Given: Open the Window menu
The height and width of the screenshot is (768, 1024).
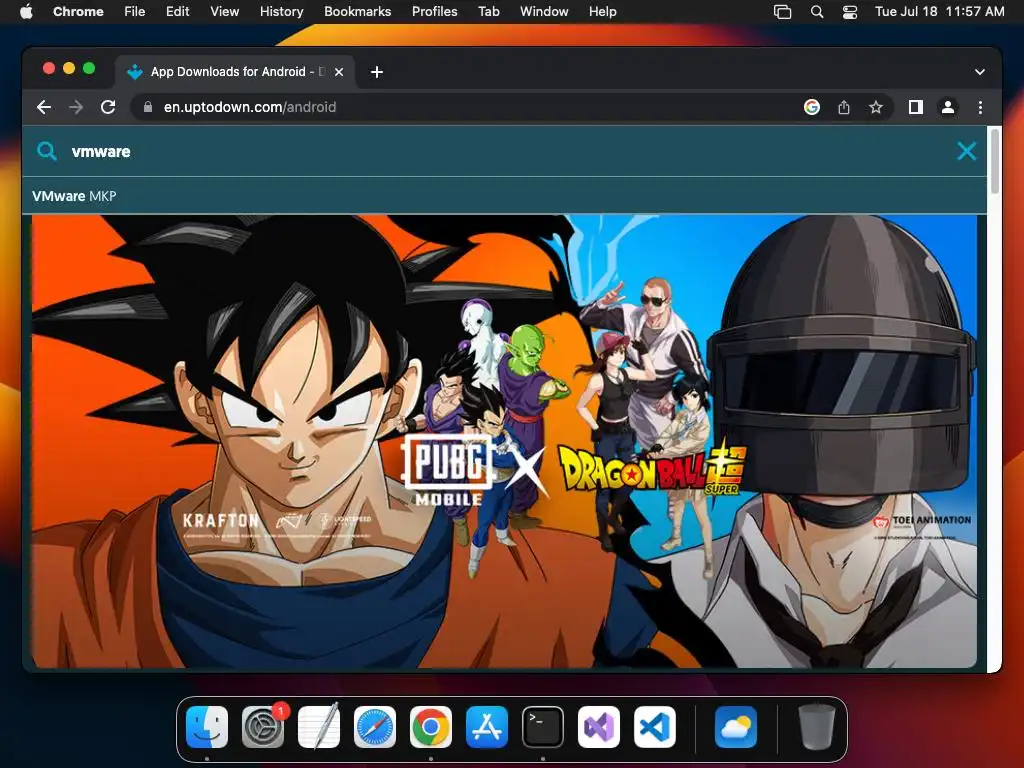Looking at the screenshot, I should click(544, 12).
